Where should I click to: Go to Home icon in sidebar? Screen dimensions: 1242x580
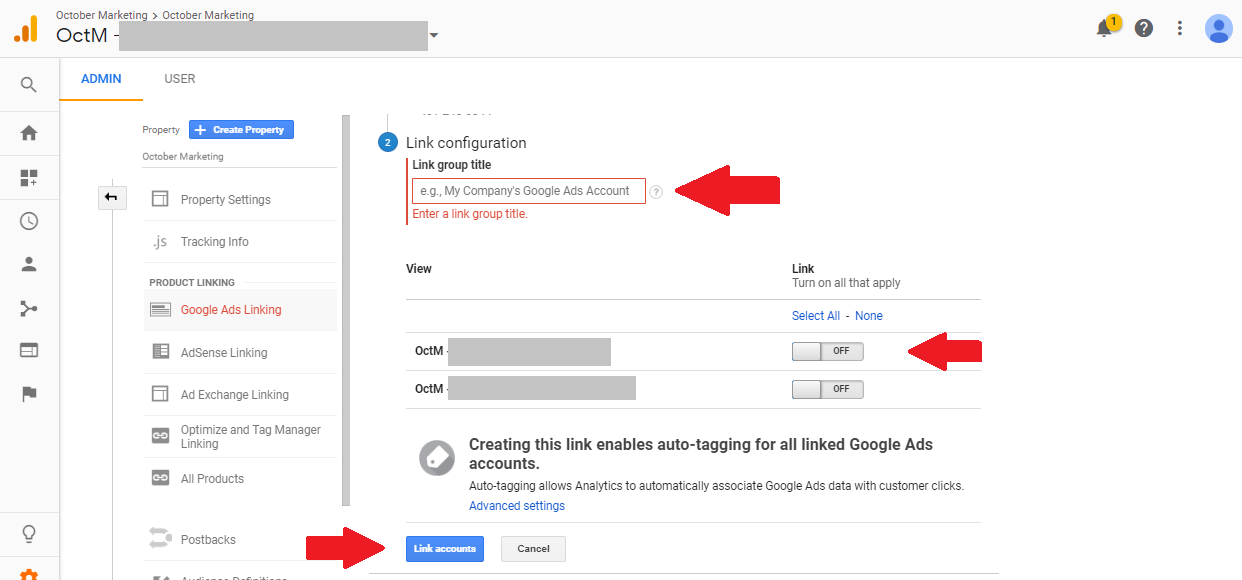pyautogui.click(x=29, y=132)
